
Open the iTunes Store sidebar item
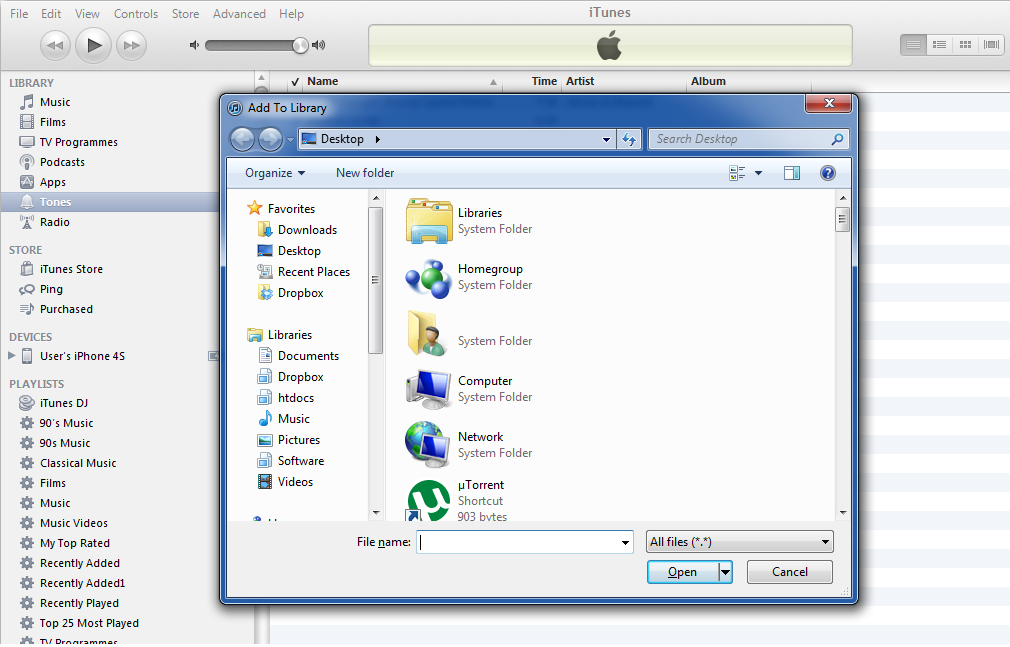[71, 269]
